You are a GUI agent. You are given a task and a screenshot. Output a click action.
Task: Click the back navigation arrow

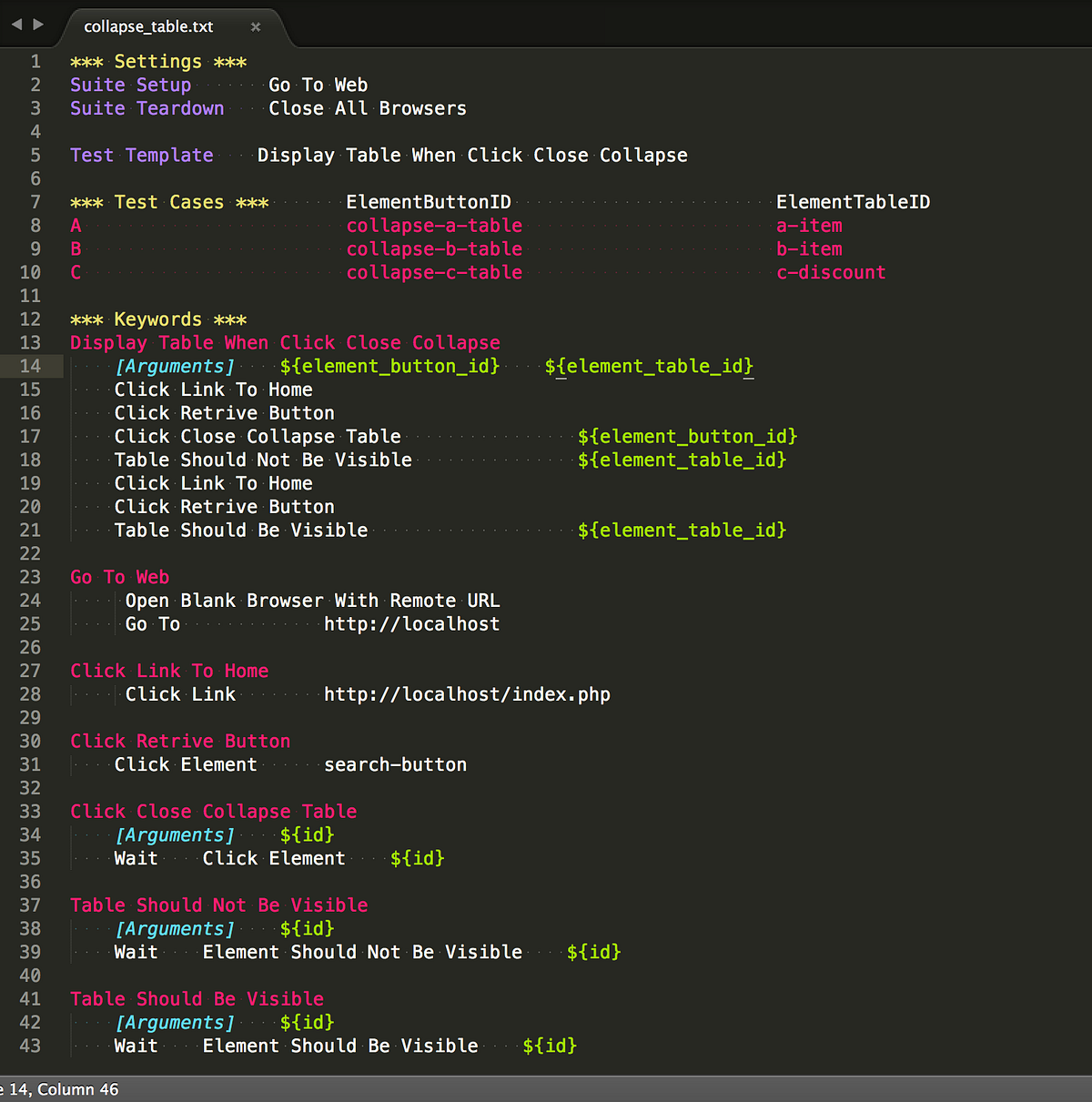pos(15,25)
